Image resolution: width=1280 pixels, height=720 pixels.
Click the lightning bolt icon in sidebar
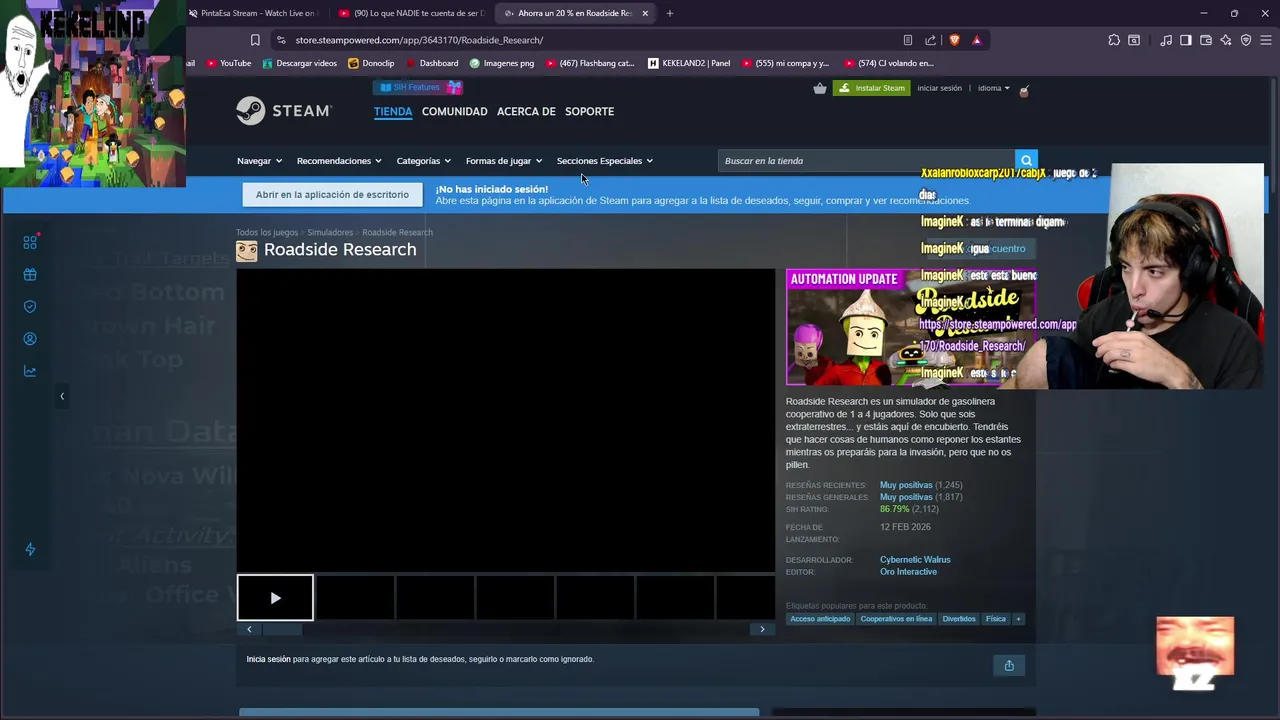pos(30,549)
